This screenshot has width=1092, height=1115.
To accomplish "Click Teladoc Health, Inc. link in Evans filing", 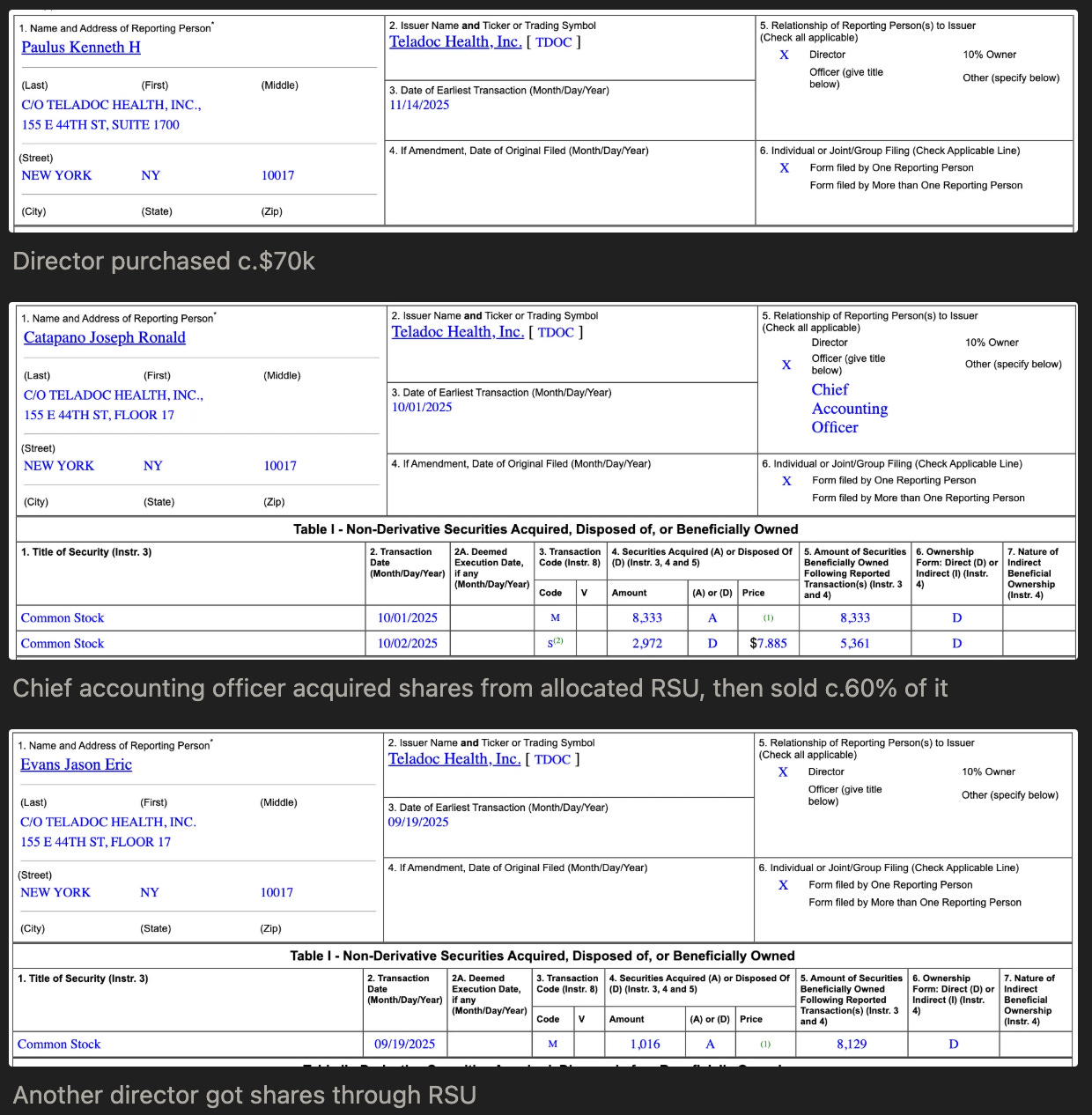I will coord(454,759).
